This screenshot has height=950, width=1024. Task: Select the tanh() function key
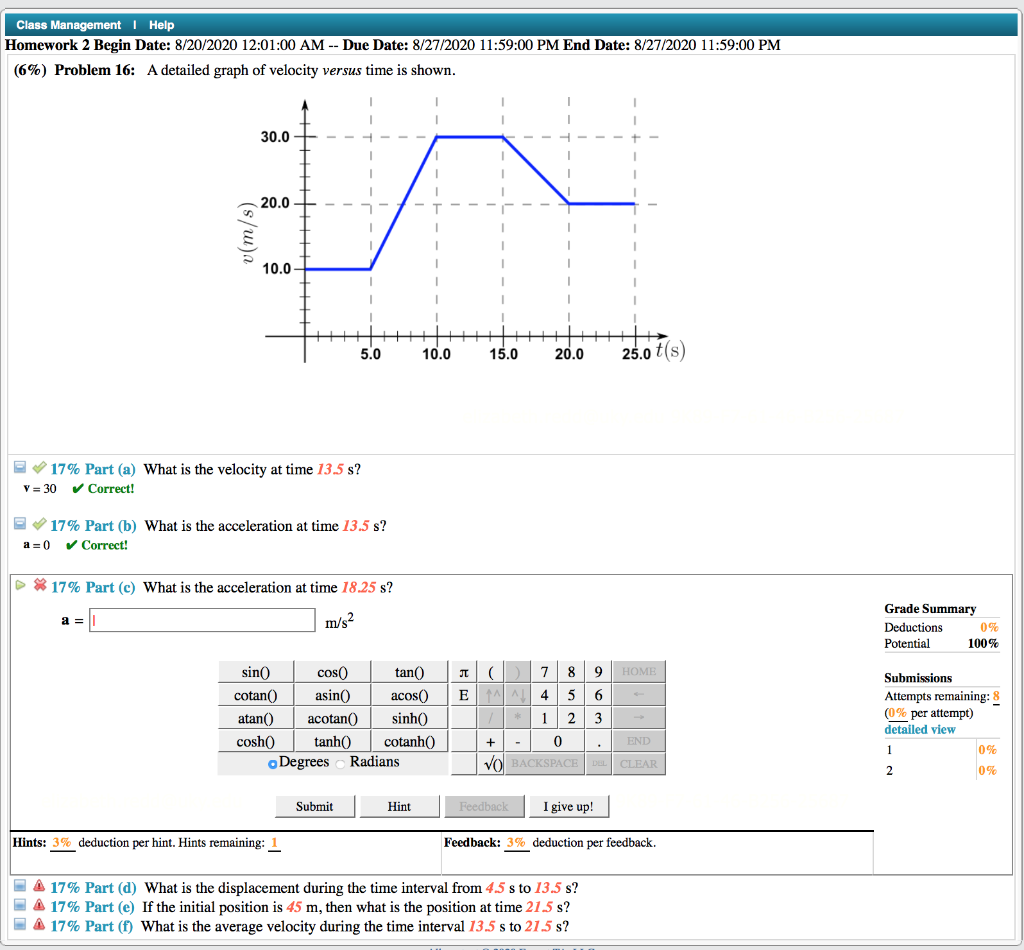[333, 741]
